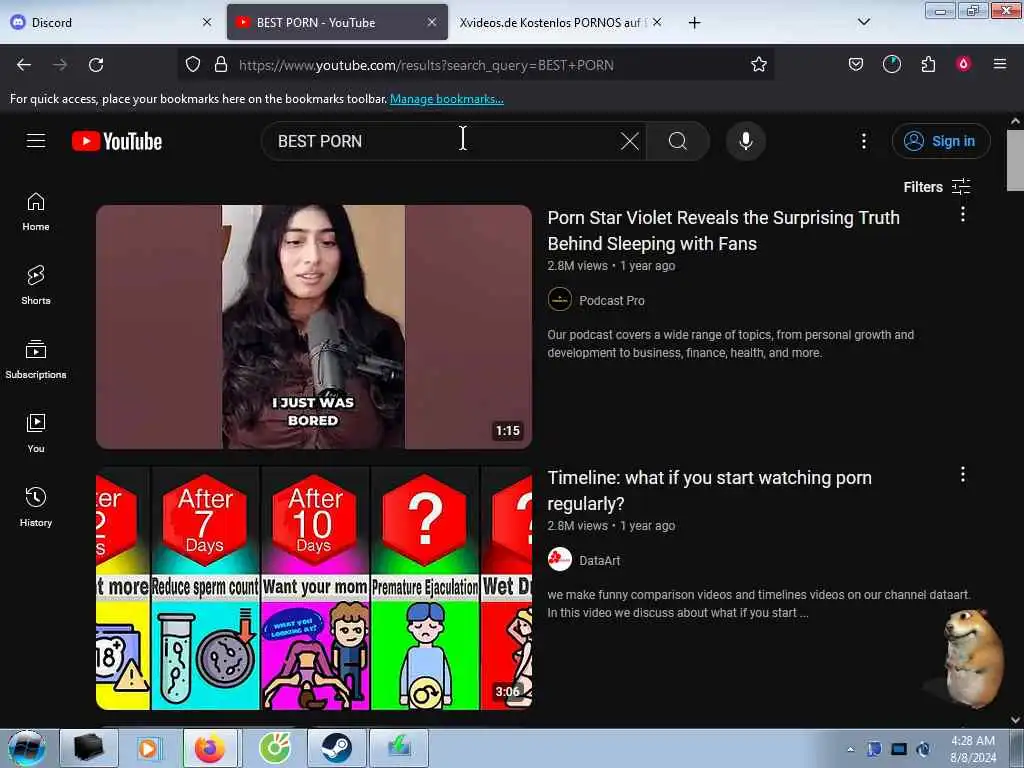Open Porn Star Violet Reveals video title

click(x=724, y=231)
